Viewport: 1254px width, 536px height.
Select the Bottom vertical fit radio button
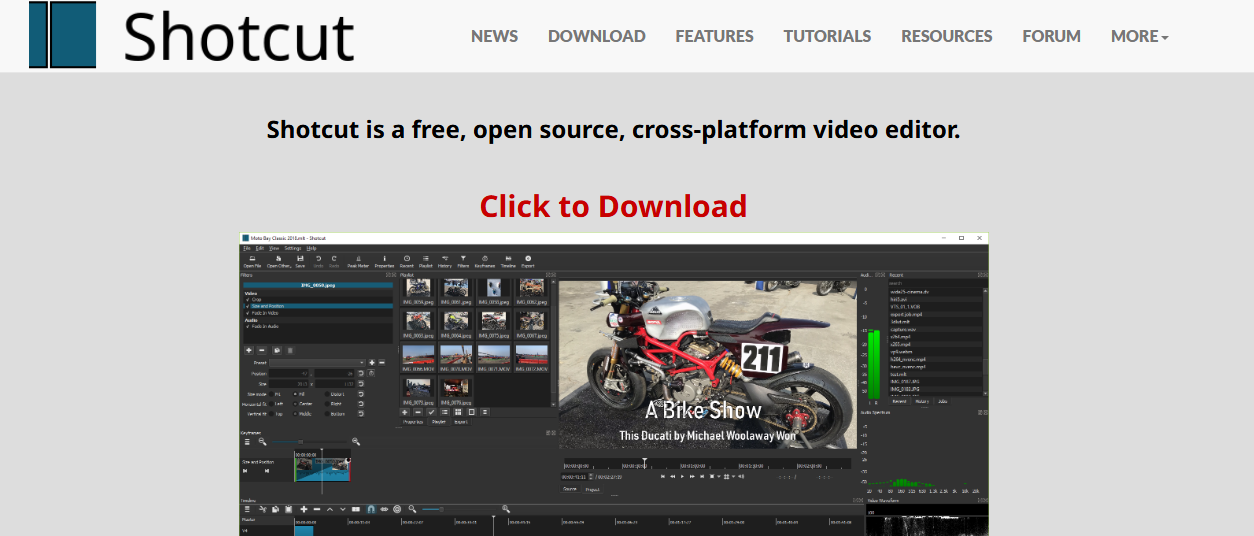327,414
